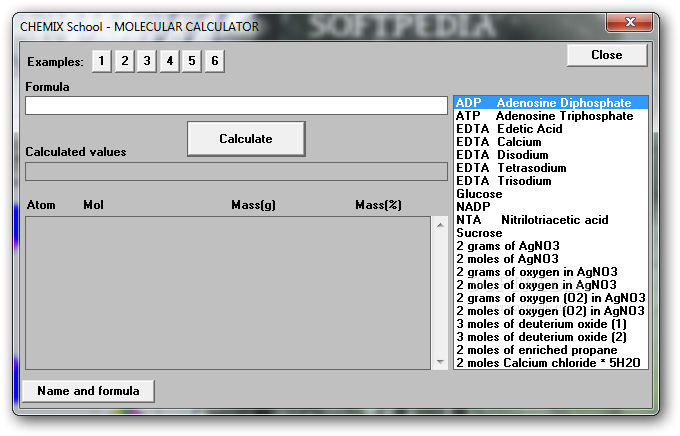Click the results scrollbar up arrow
Viewport: 680px width, 436px height.
(440, 225)
